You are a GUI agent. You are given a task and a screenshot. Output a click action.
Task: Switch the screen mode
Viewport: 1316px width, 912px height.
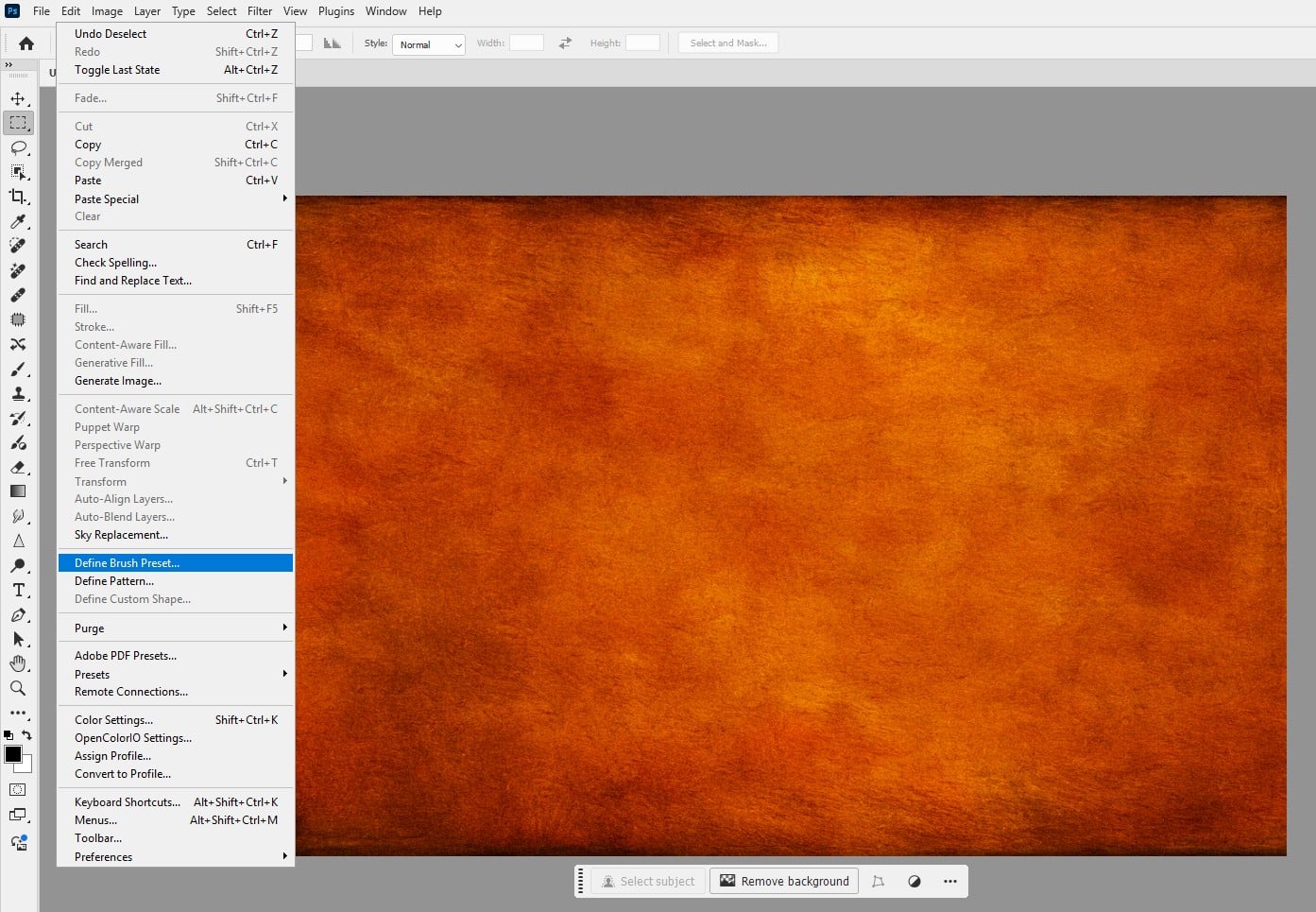click(x=18, y=815)
